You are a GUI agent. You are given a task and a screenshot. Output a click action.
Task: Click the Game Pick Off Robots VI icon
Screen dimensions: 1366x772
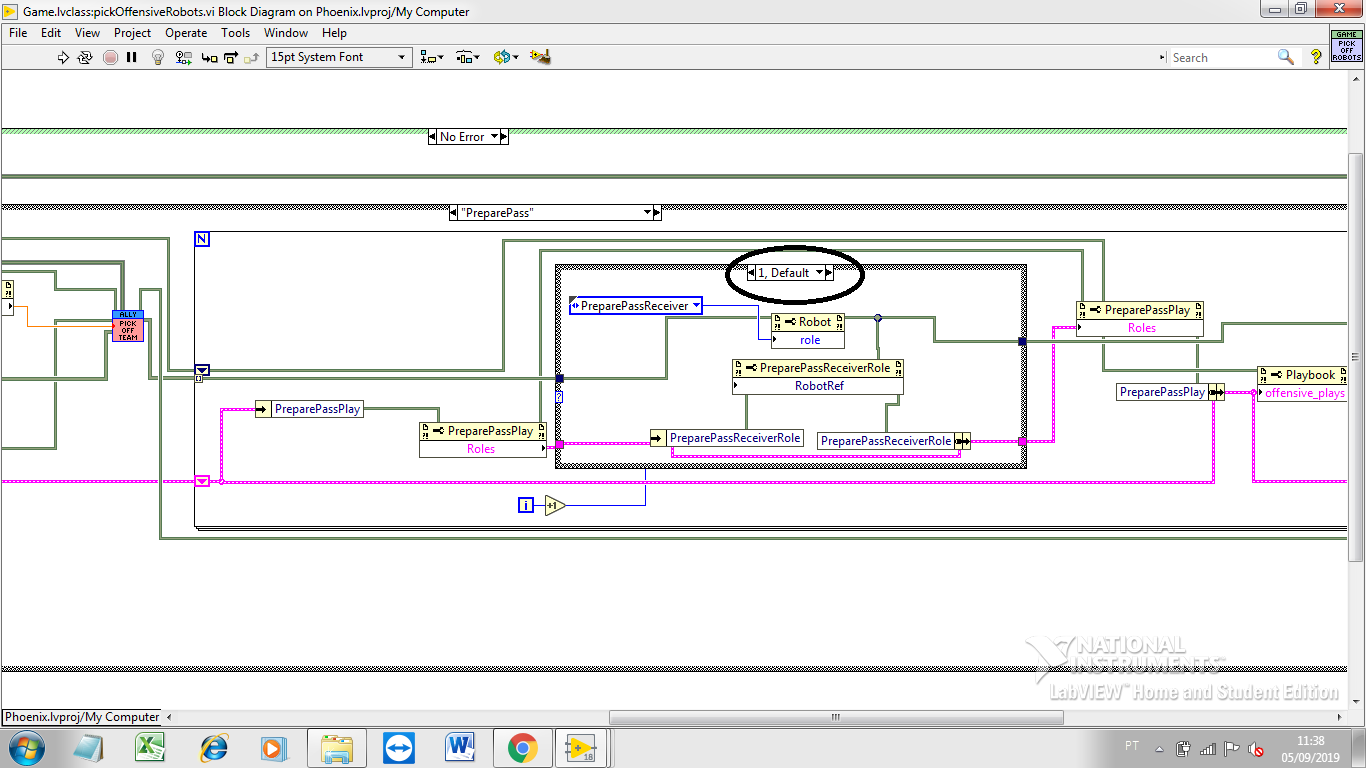tap(1346, 46)
